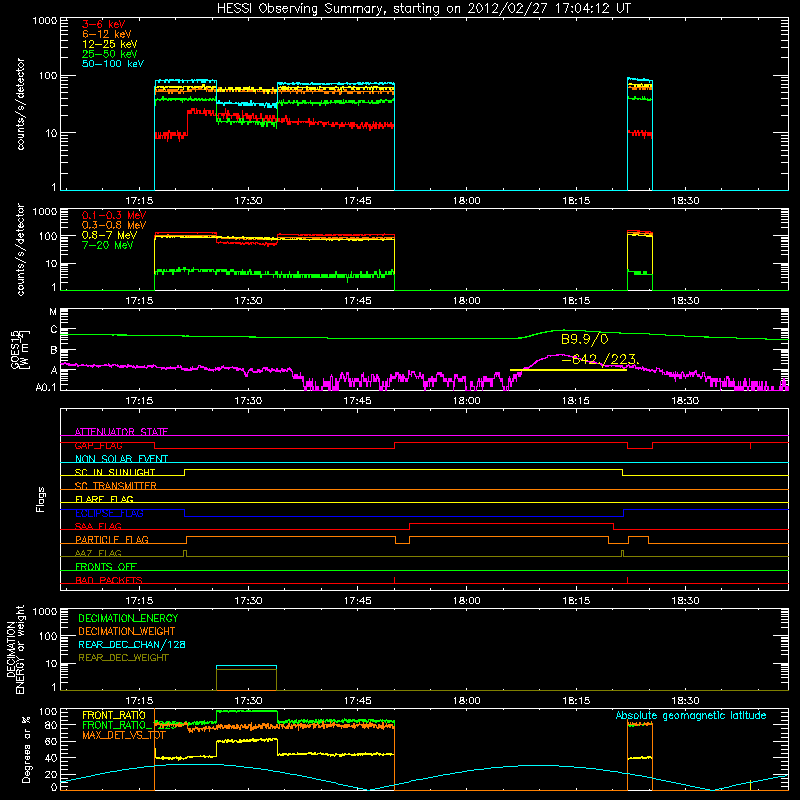Click the GOES class M tick label
Screen dimensions: 800x800
point(54,312)
